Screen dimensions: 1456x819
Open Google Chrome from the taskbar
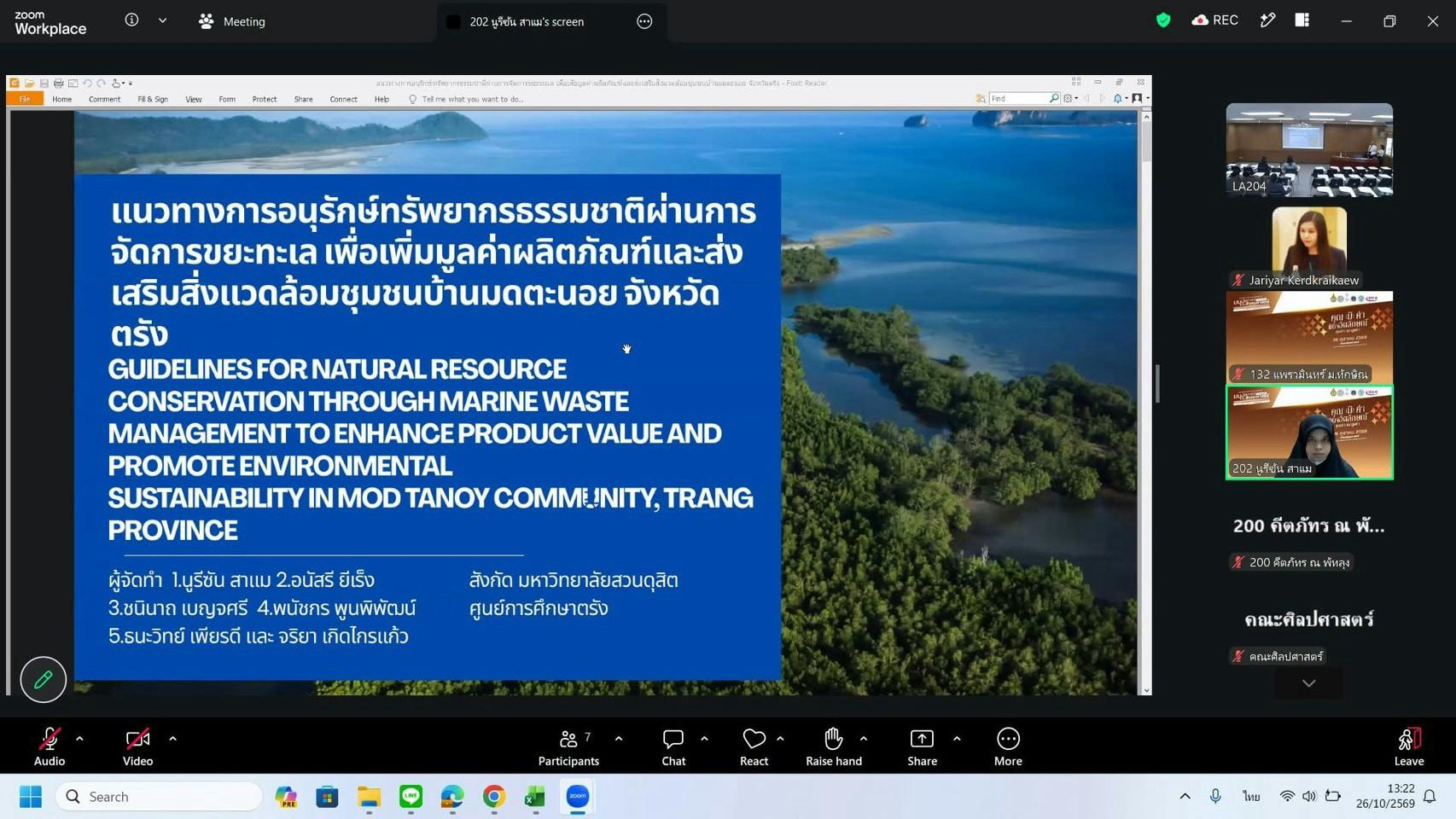tap(493, 797)
